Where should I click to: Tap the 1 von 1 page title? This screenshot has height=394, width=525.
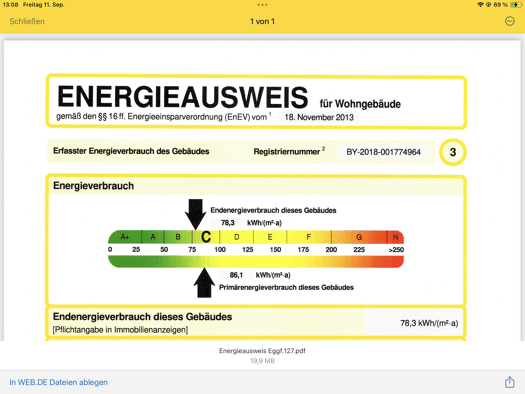click(x=262, y=21)
